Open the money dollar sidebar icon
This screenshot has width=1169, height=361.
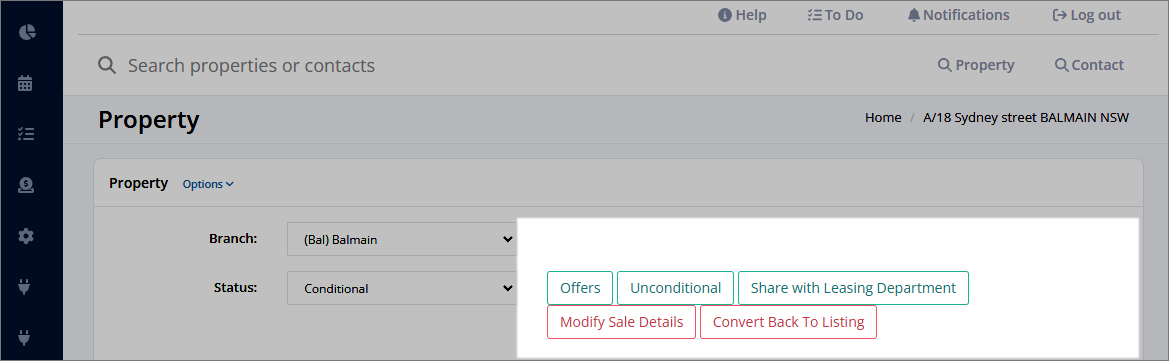coord(25,185)
